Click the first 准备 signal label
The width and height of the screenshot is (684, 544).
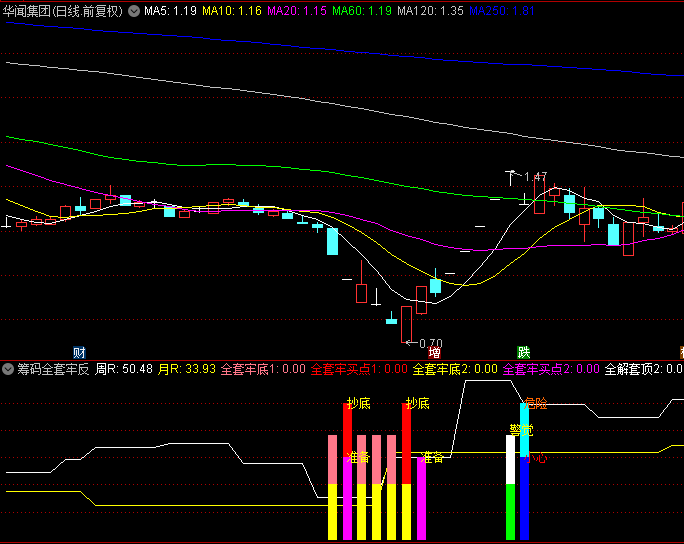359,458
